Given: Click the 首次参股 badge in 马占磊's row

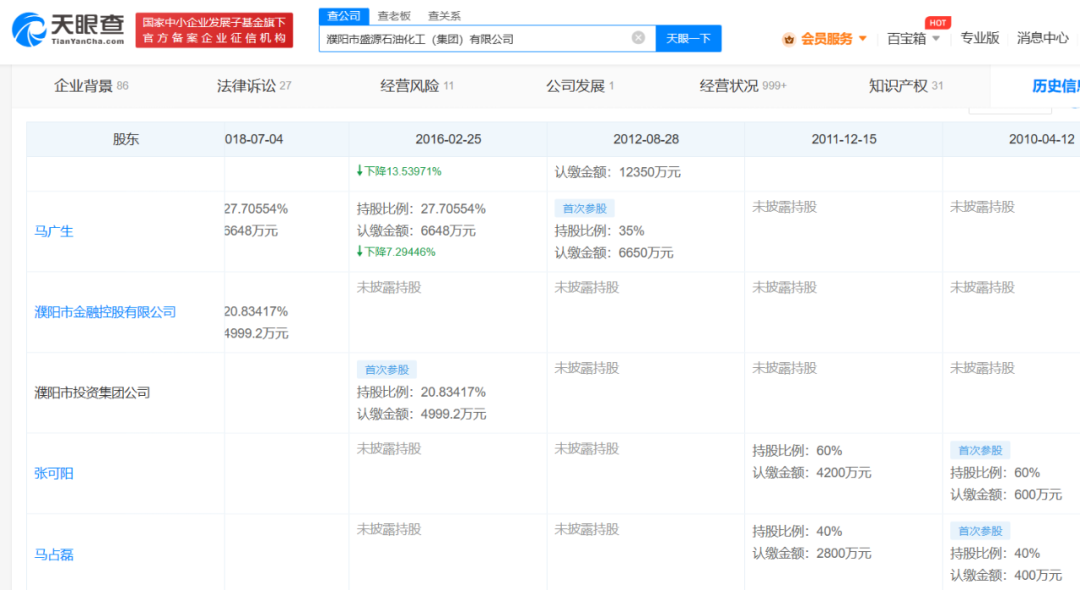Looking at the screenshot, I should 980,531.
